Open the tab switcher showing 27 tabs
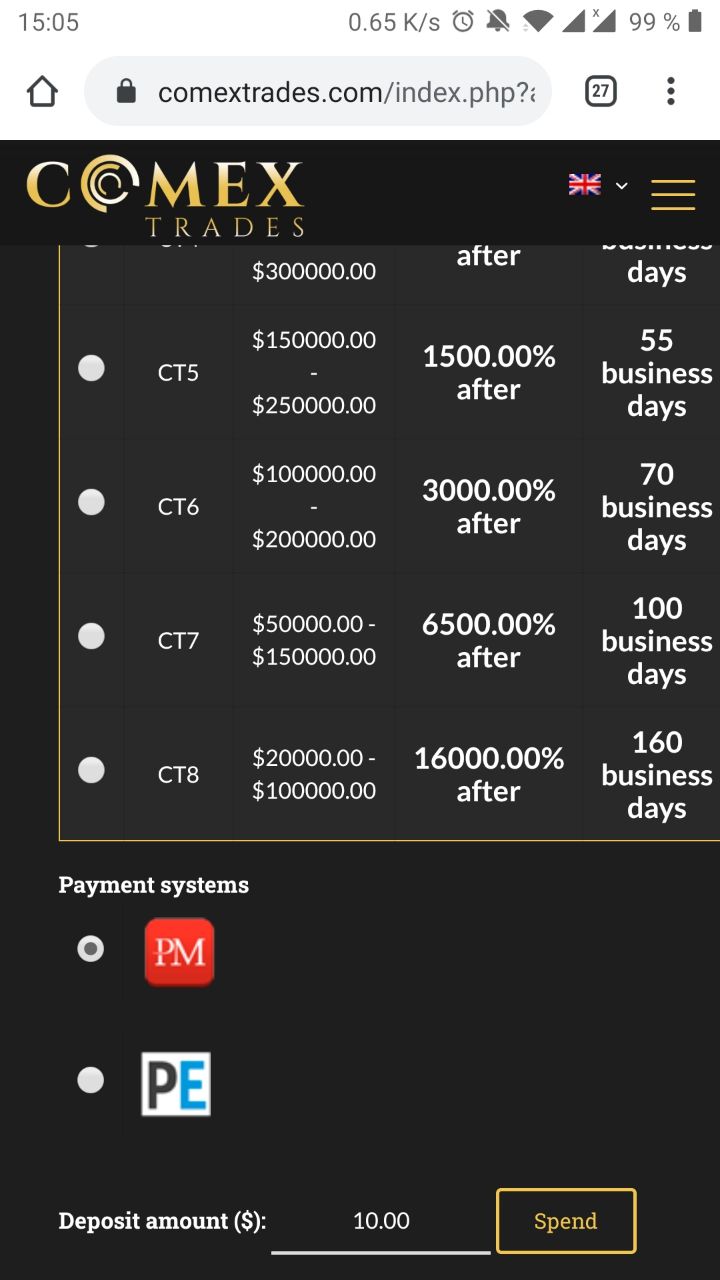The width and height of the screenshot is (720, 1280). point(600,92)
